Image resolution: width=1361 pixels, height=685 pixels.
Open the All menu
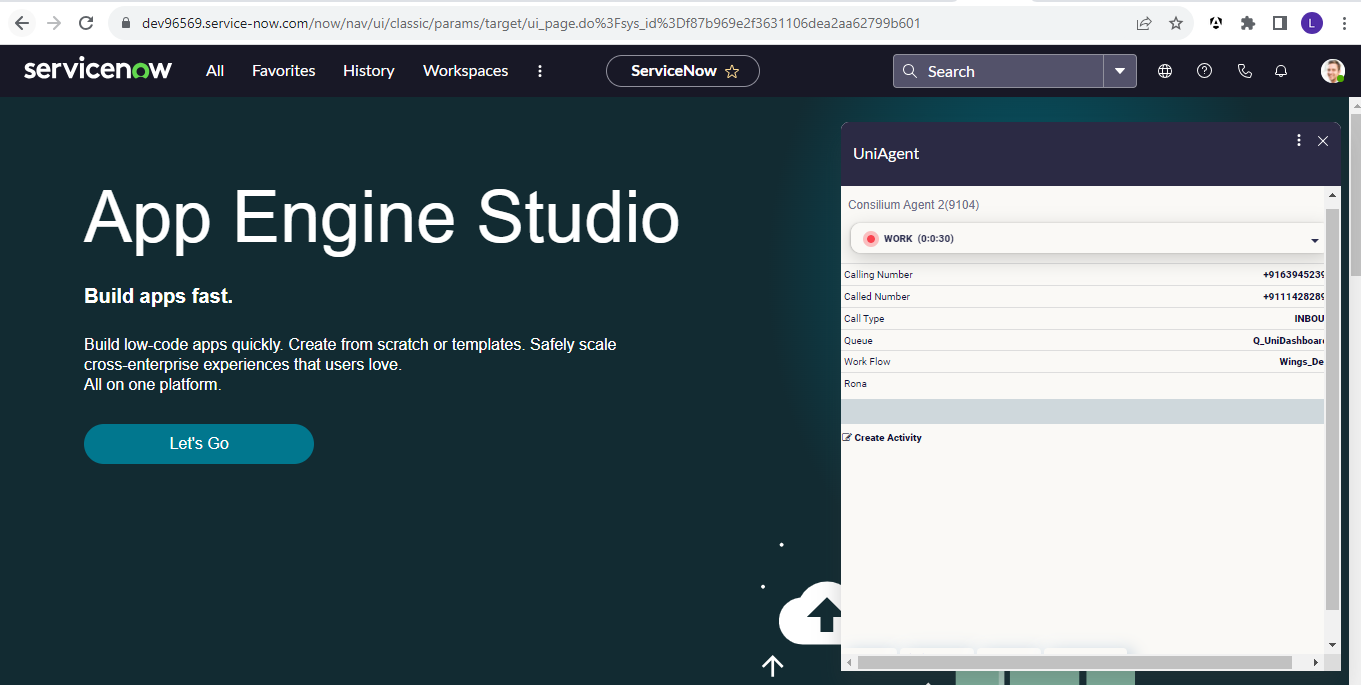[215, 71]
